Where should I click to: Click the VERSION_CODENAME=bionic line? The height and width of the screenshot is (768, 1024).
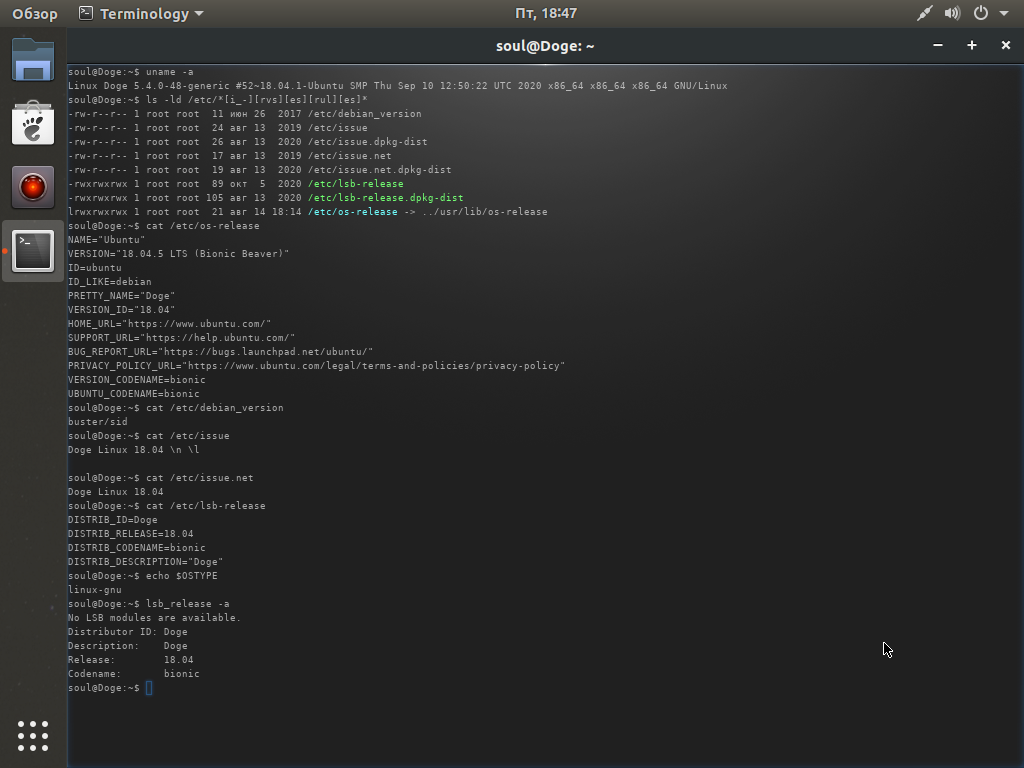pos(136,379)
